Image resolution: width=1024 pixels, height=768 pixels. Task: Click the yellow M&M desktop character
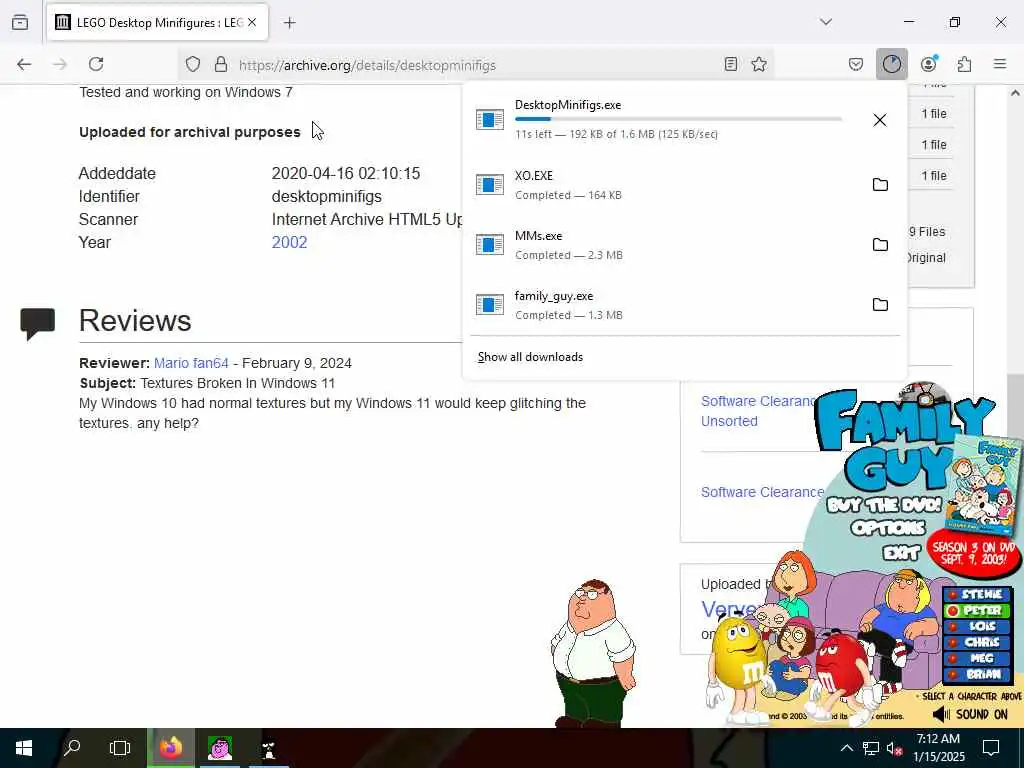pyautogui.click(x=738, y=669)
